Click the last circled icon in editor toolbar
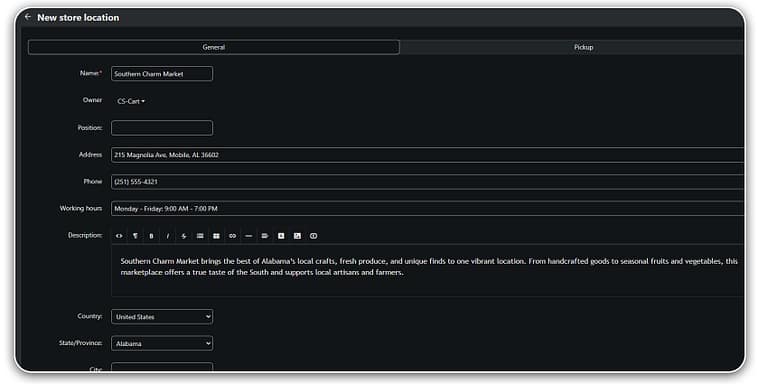768x384 pixels. [x=313, y=236]
